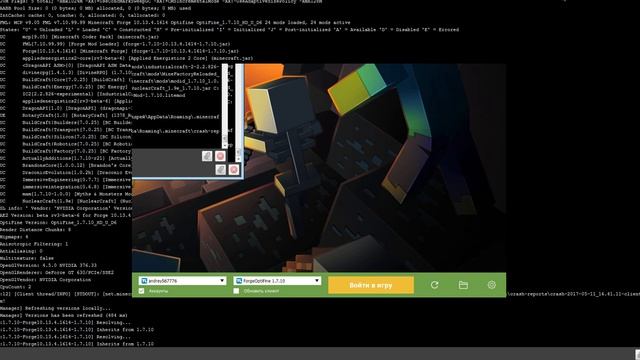Click the "Multitexture: false" line
The image size is (640, 360).
[x=27, y=258]
